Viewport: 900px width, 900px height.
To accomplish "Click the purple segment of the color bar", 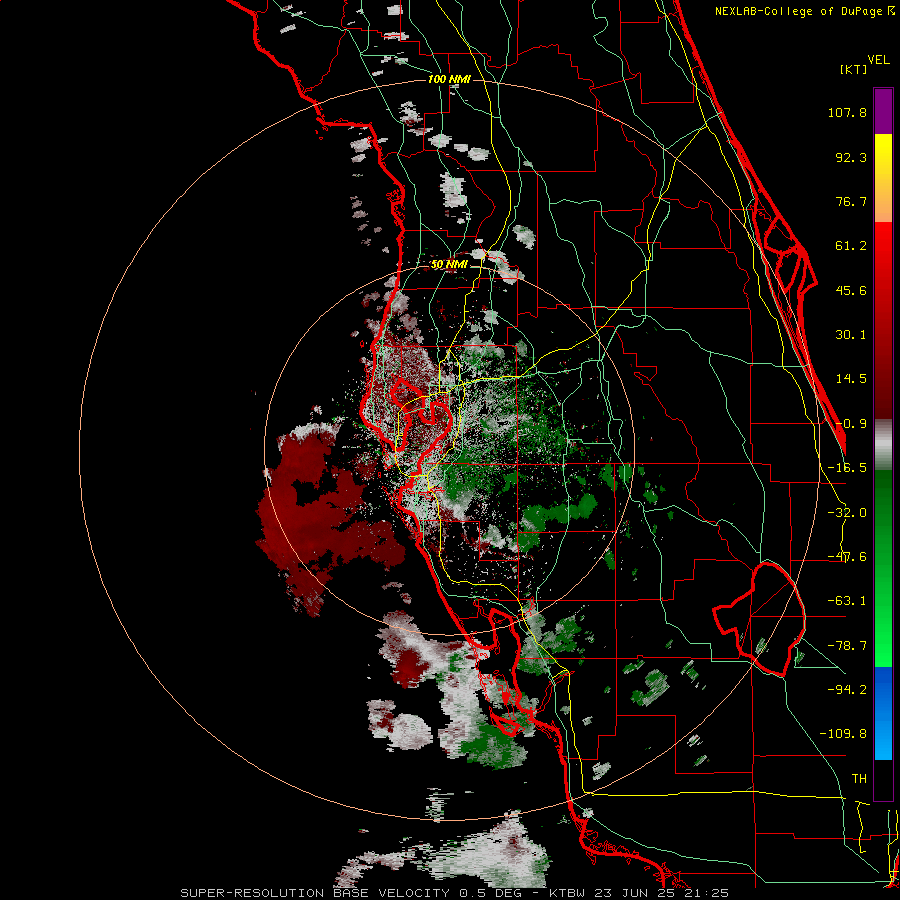I will click(x=883, y=111).
